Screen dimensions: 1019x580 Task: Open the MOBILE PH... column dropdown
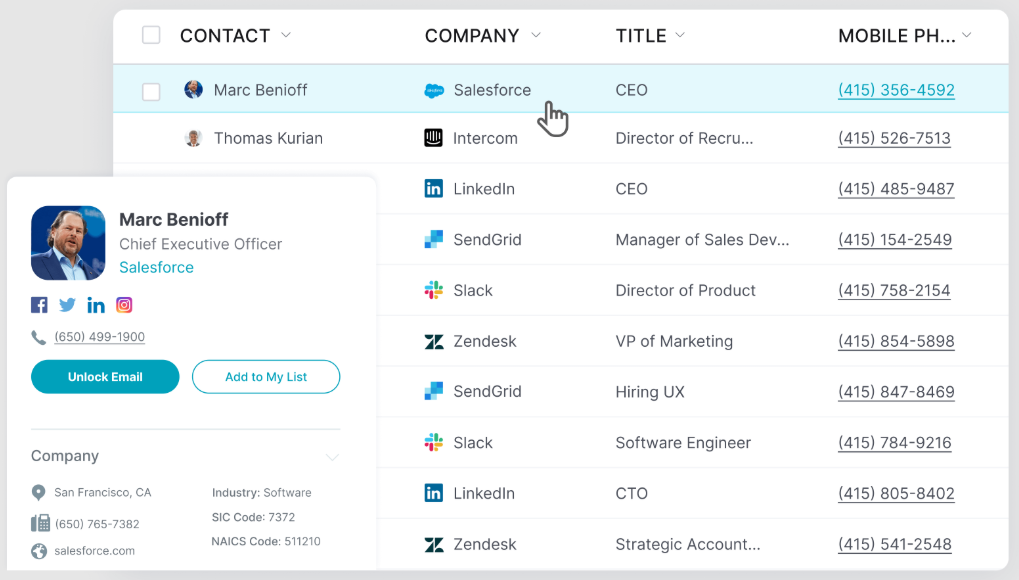[x=966, y=35]
